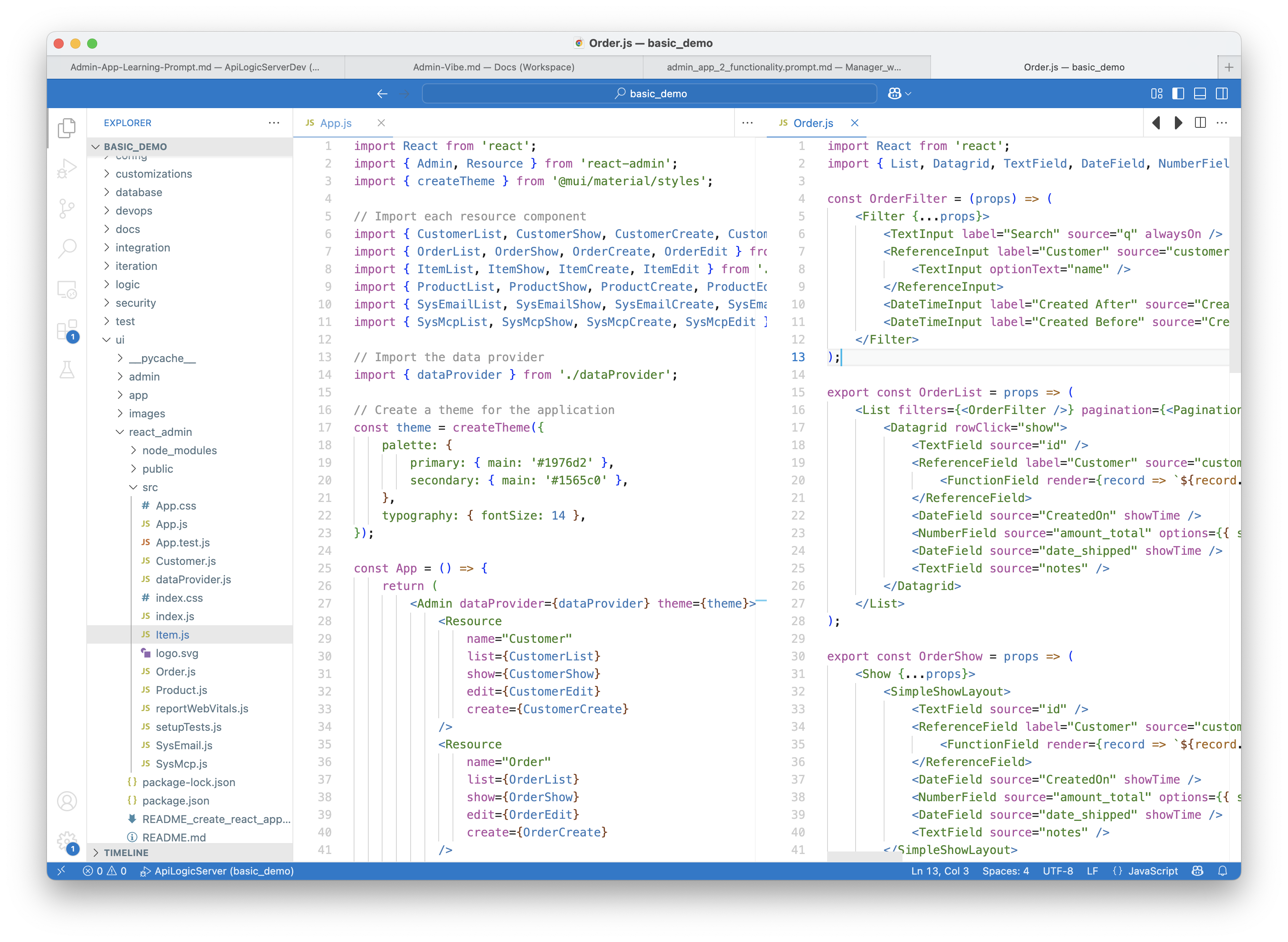Go to previous change in Order.js editor

1156,123
